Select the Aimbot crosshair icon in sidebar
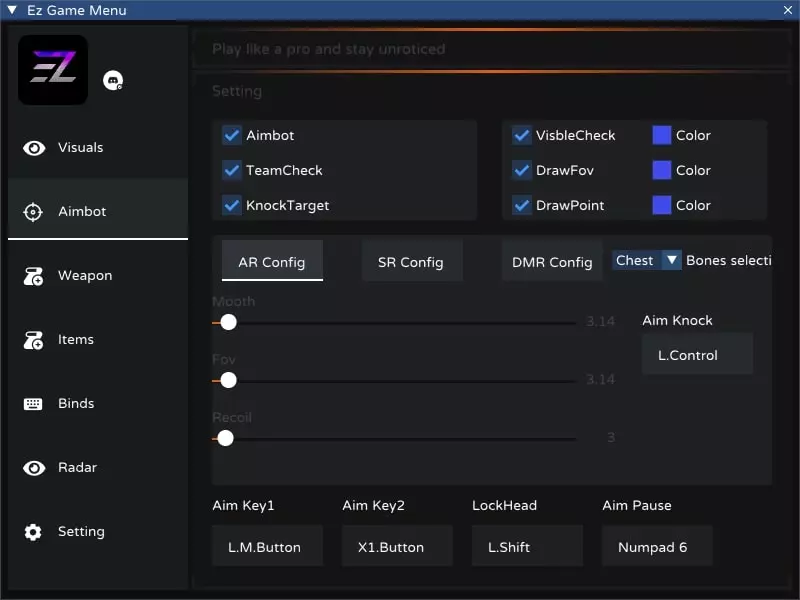 [x=33, y=212]
